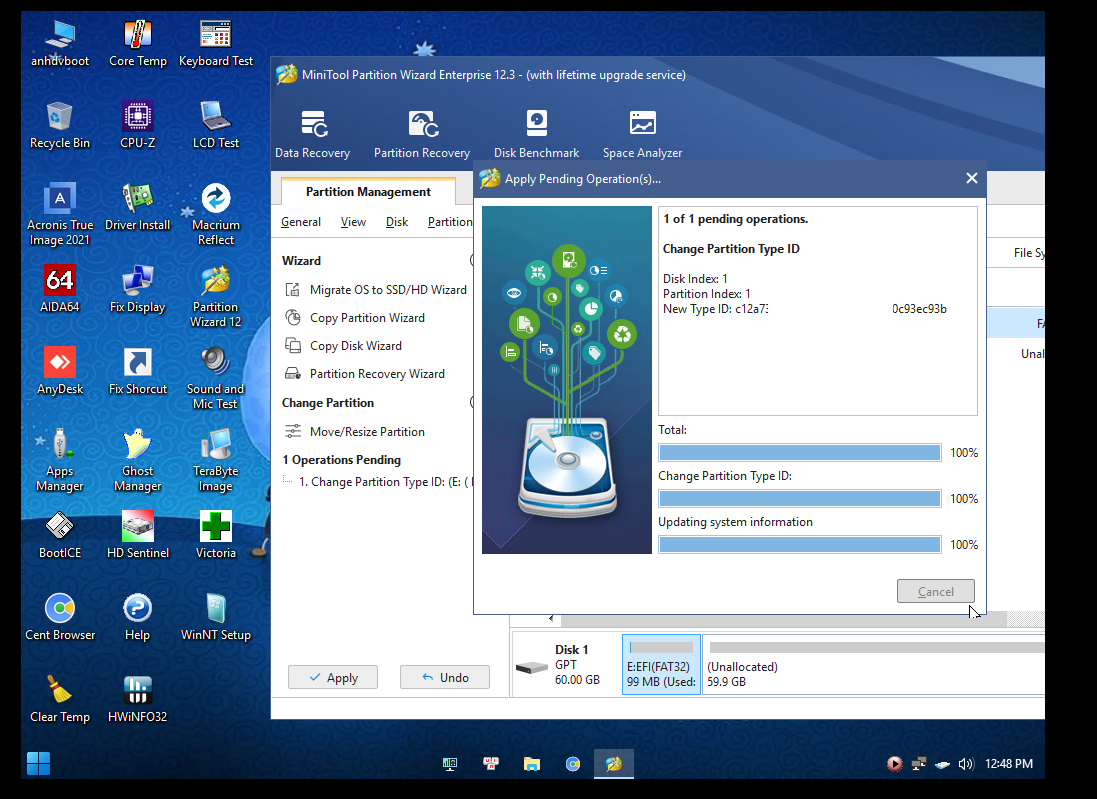The height and width of the screenshot is (799, 1097).
Task: Open Clear Temp desktop icon
Action: click(60, 699)
